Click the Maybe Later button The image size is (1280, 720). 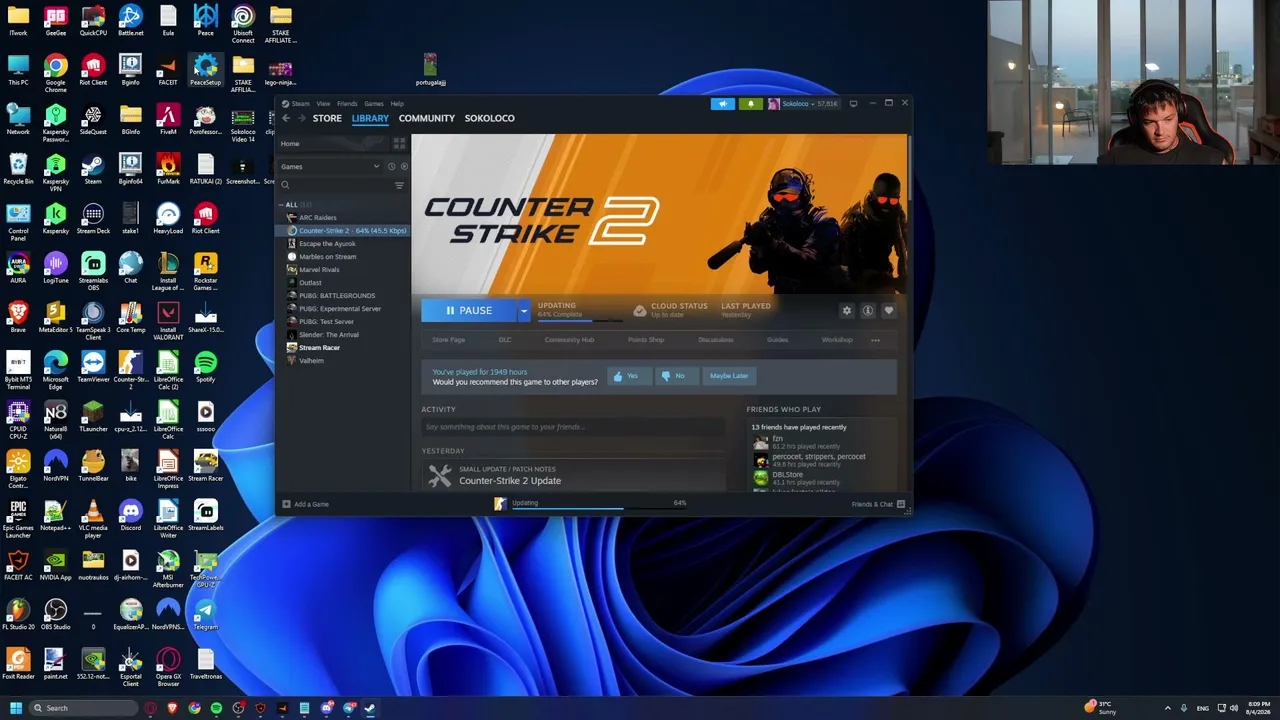pyautogui.click(x=729, y=376)
